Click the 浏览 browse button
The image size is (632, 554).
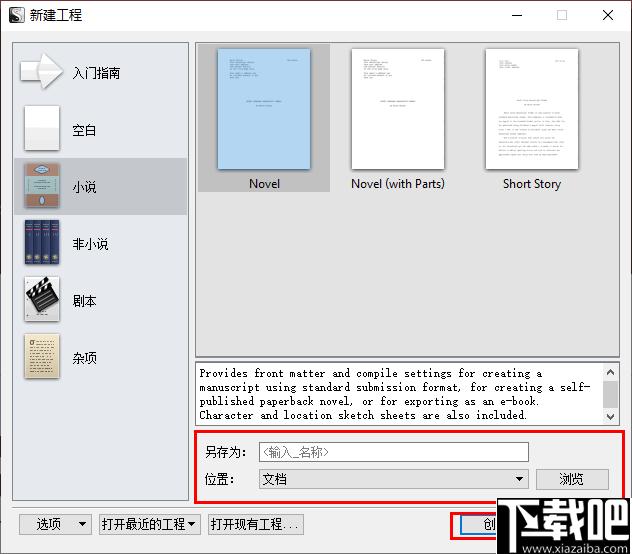pyautogui.click(x=572, y=479)
